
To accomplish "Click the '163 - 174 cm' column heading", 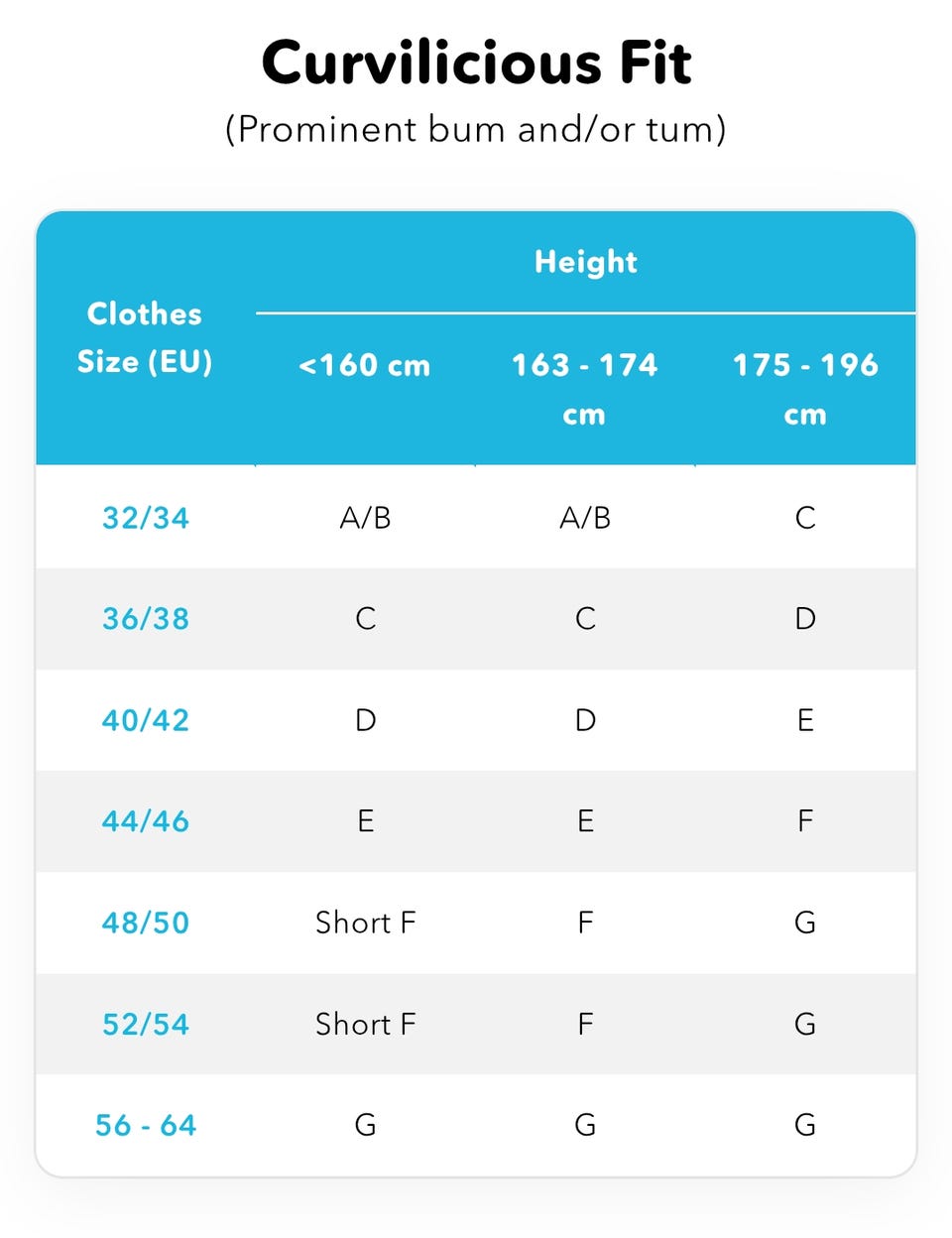I will point(585,388).
